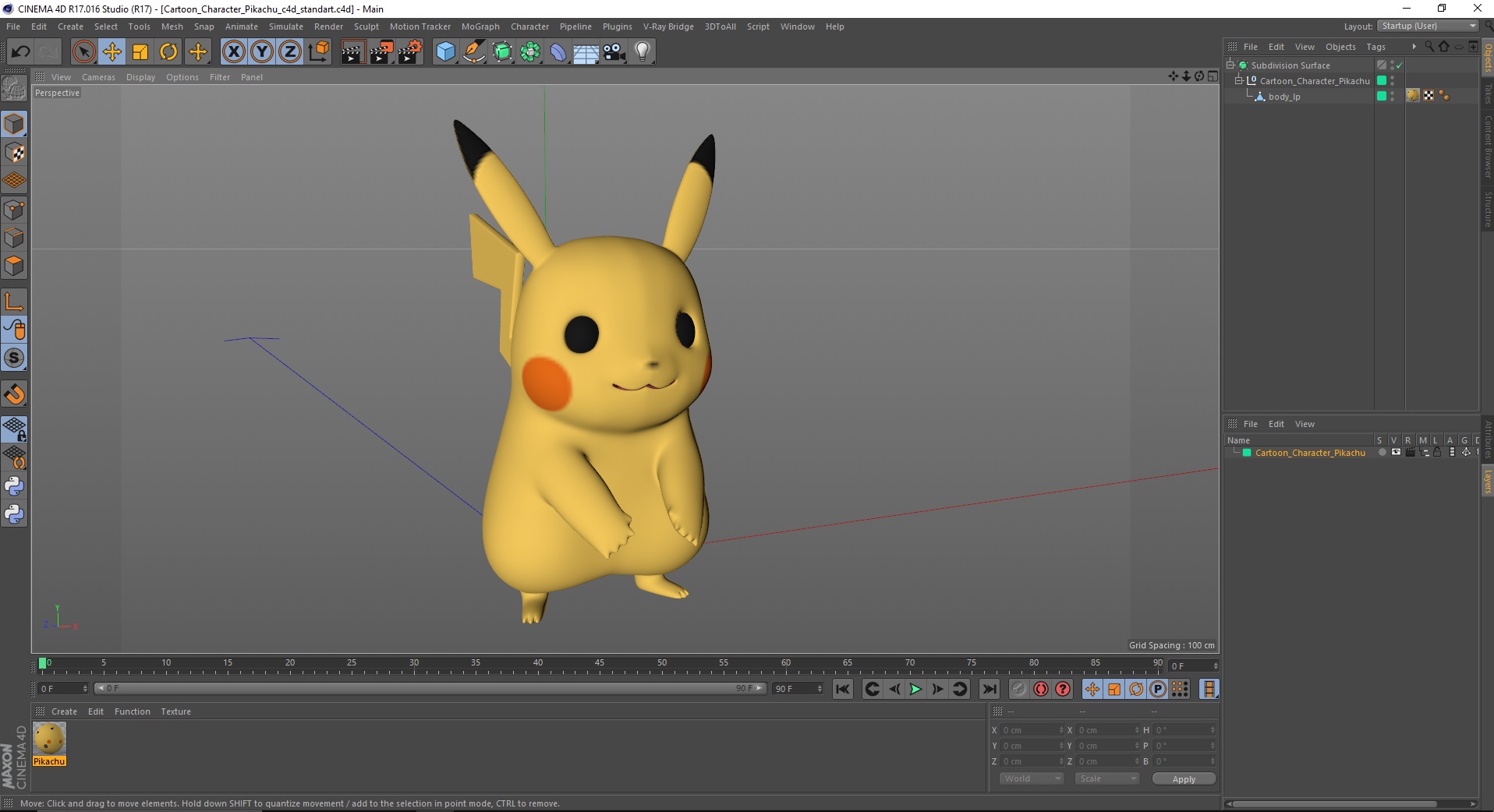Viewport: 1494px width, 812px height.
Task: Open material manager Create menu
Action: point(64,711)
